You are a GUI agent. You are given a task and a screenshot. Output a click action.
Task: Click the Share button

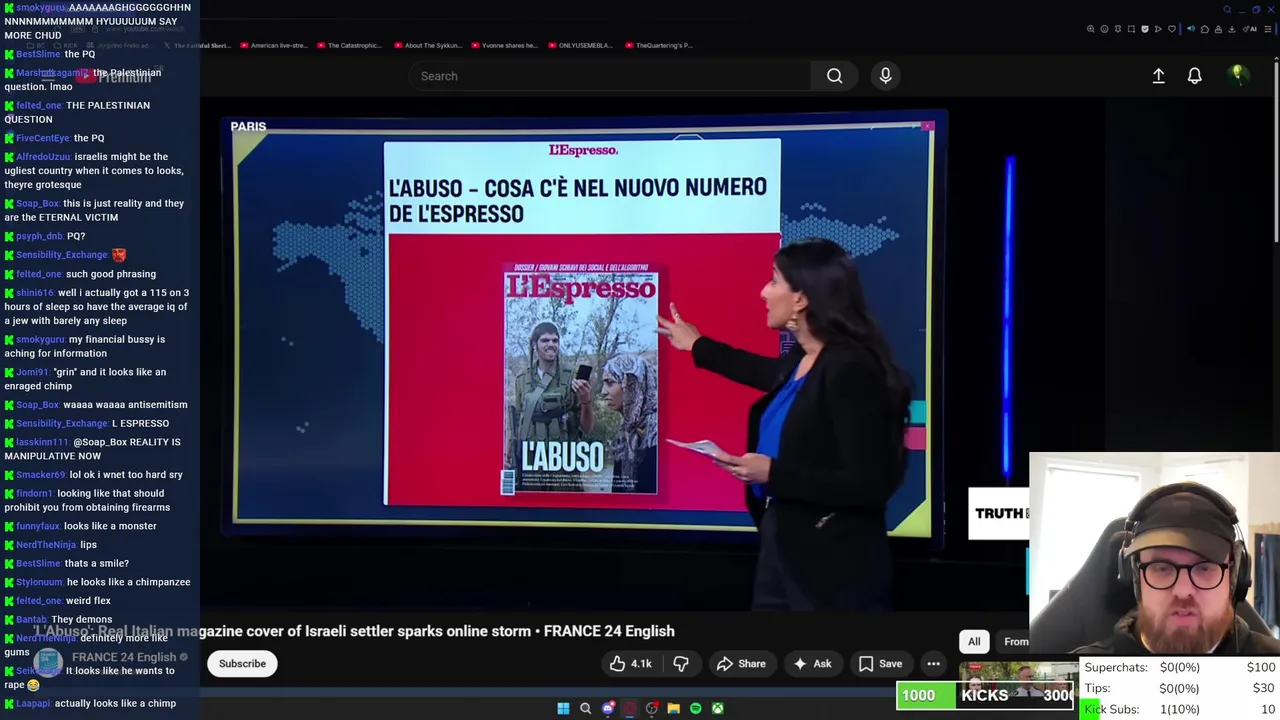click(740, 663)
